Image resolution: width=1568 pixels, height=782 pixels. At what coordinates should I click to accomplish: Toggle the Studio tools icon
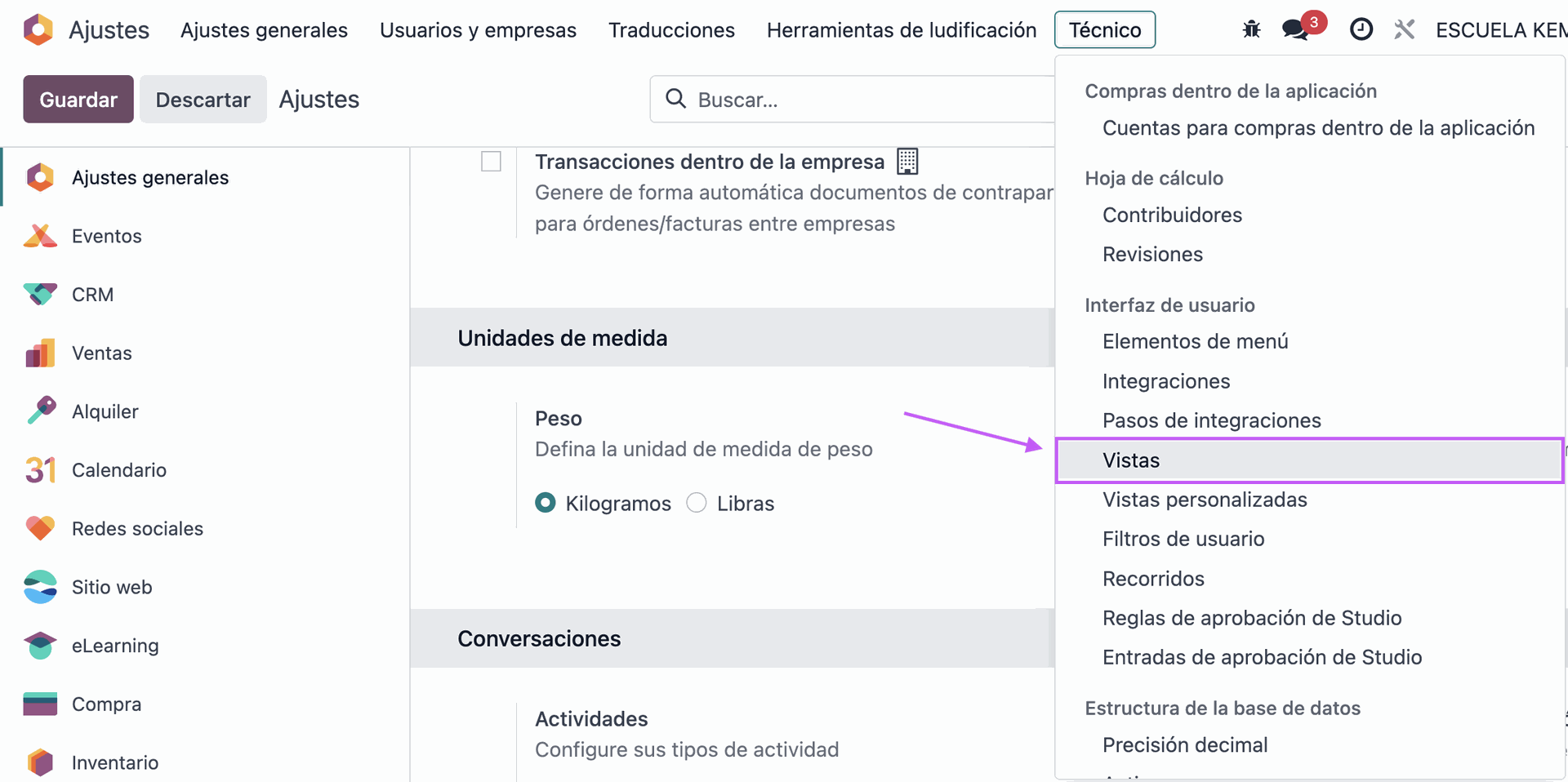pyautogui.click(x=1404, y=30)
